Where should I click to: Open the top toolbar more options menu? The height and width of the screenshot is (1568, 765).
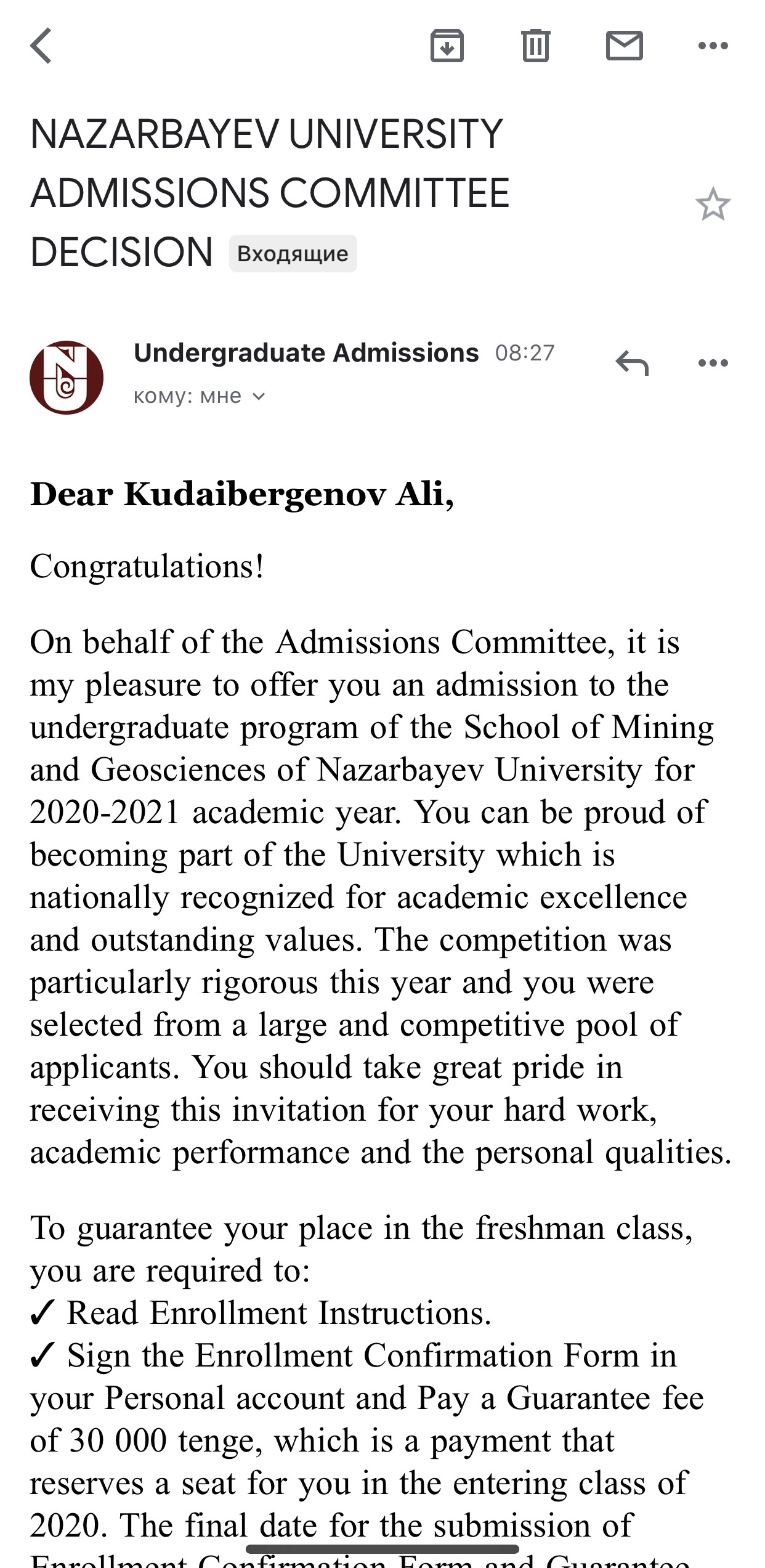(x=713, y=46)
